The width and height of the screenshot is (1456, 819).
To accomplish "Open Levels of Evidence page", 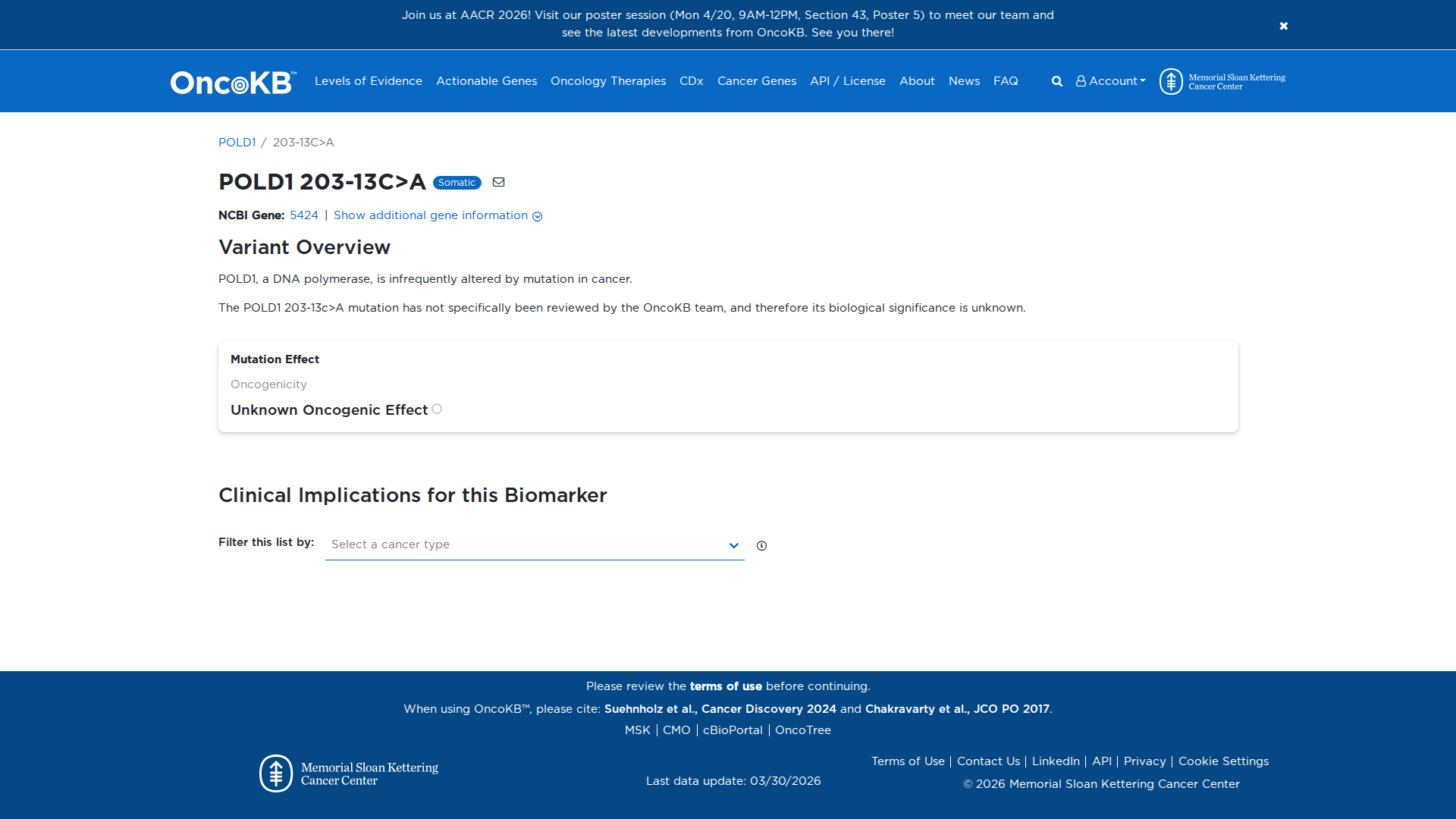I will coord(369,81).
